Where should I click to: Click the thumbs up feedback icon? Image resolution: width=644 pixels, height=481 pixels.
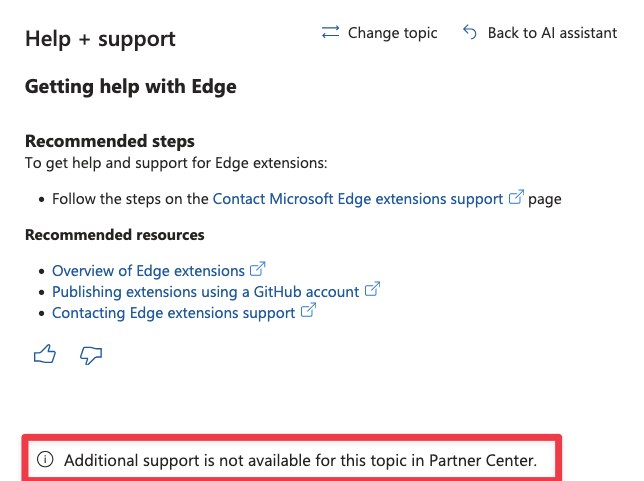pyautogui.click(x=45, y=354)
